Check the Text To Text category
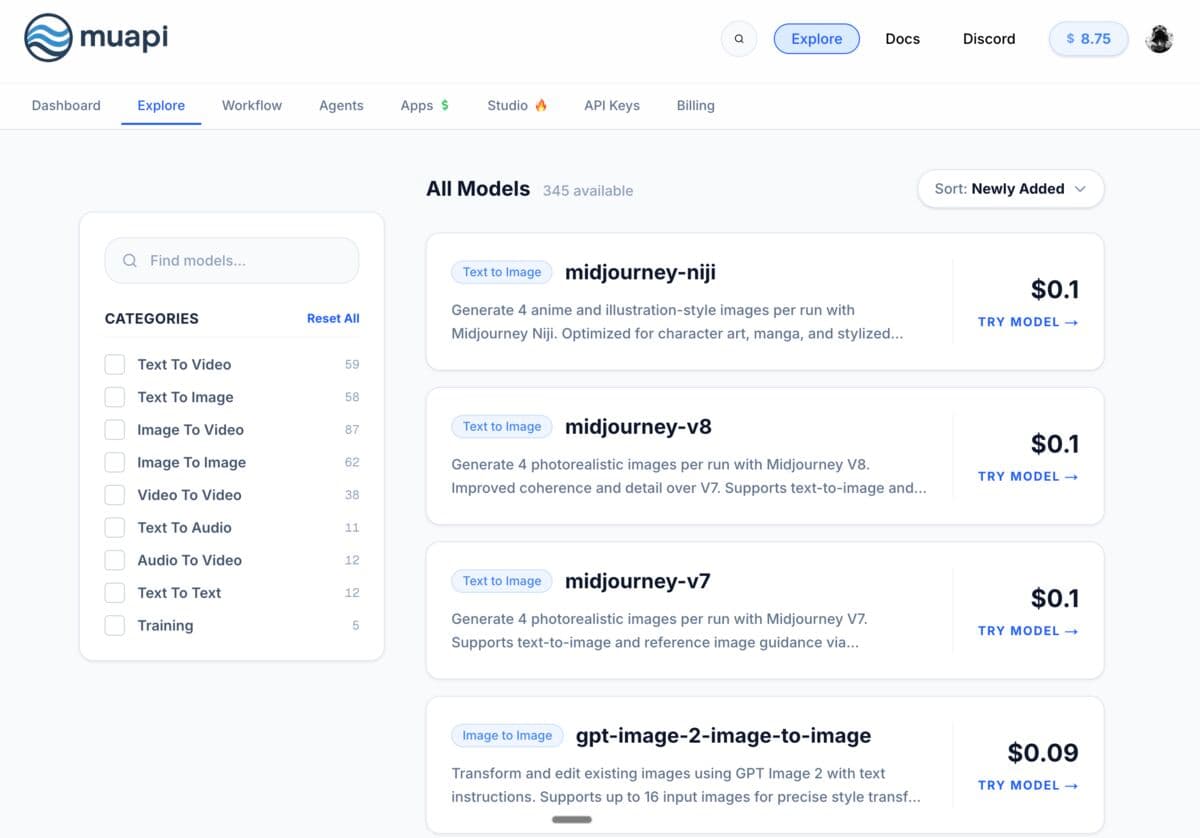1200x838 pixels. pyautogui.click(x=115, y=593)
